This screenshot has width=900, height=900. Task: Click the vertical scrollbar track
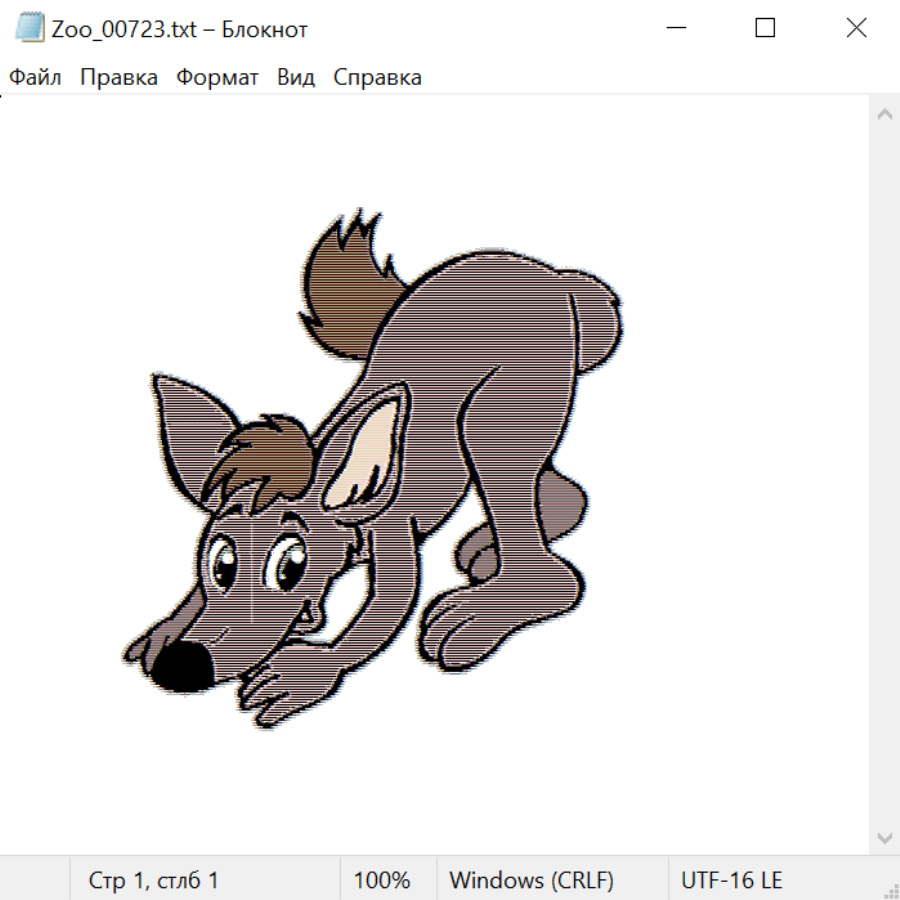pos(884,475)
